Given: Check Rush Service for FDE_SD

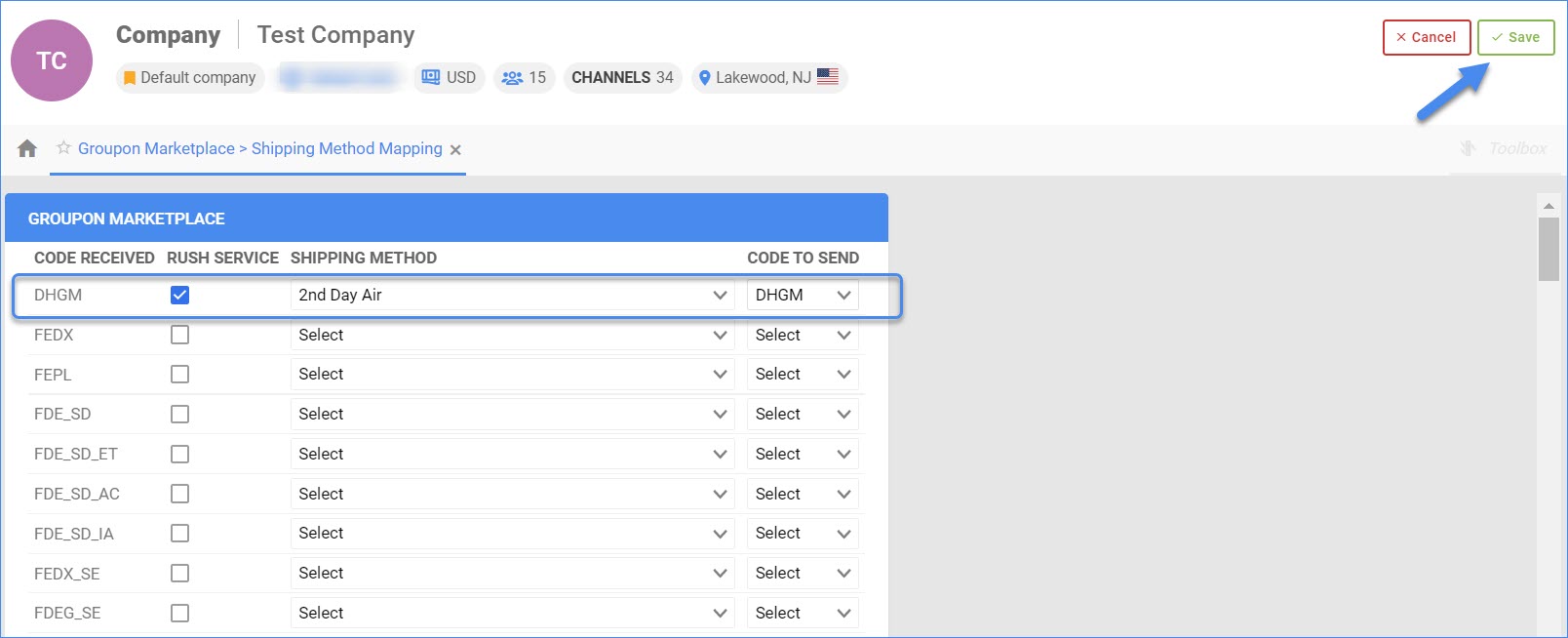Looking at the screenshot, I should (179, 415).
